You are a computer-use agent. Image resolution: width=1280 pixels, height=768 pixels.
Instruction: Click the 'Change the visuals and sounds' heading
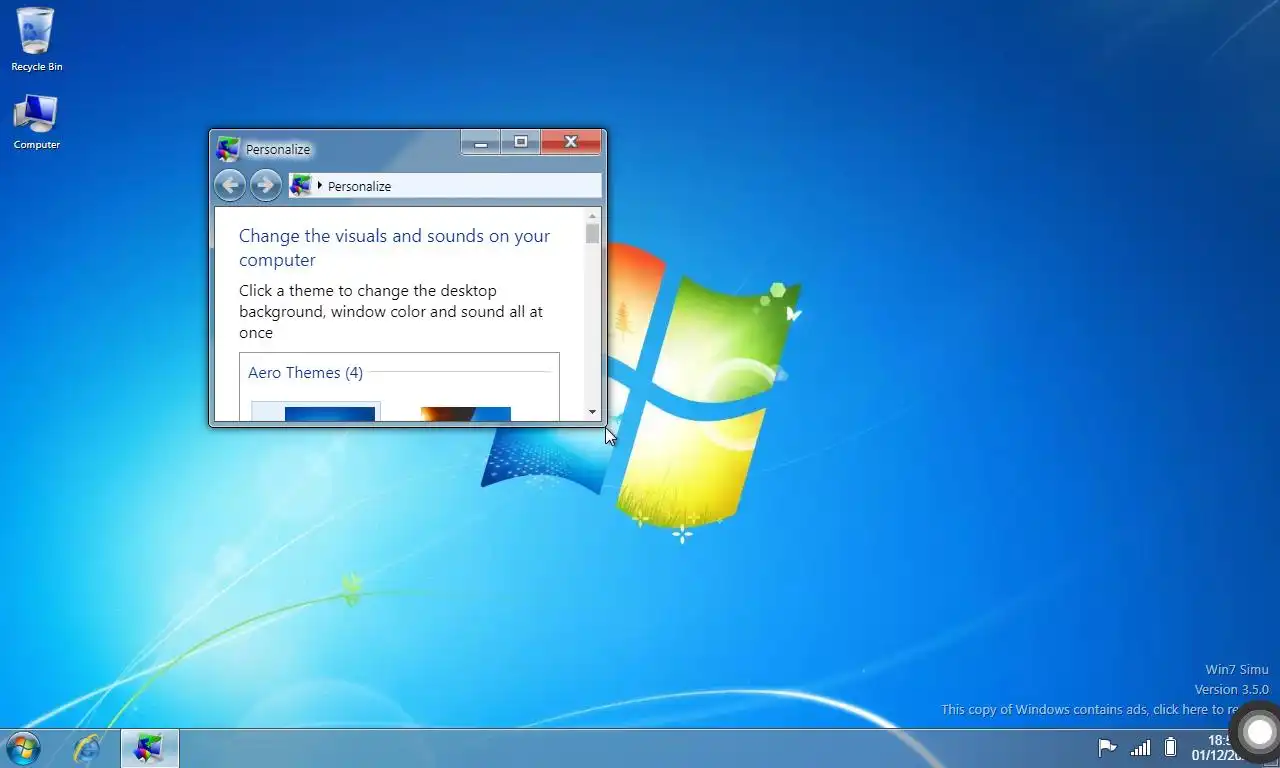tap(394, 248)
